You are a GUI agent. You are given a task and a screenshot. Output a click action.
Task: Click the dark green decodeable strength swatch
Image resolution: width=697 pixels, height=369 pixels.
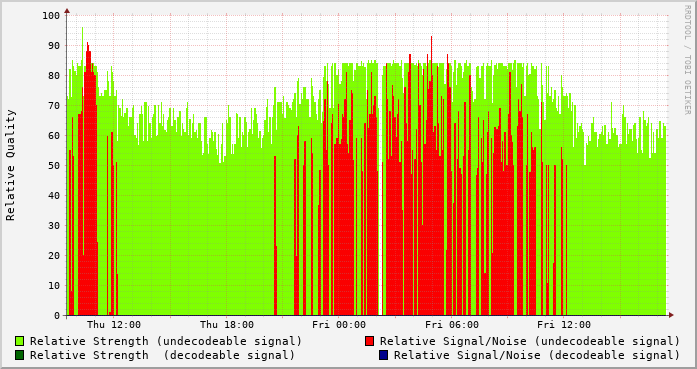tap(20, 355)
